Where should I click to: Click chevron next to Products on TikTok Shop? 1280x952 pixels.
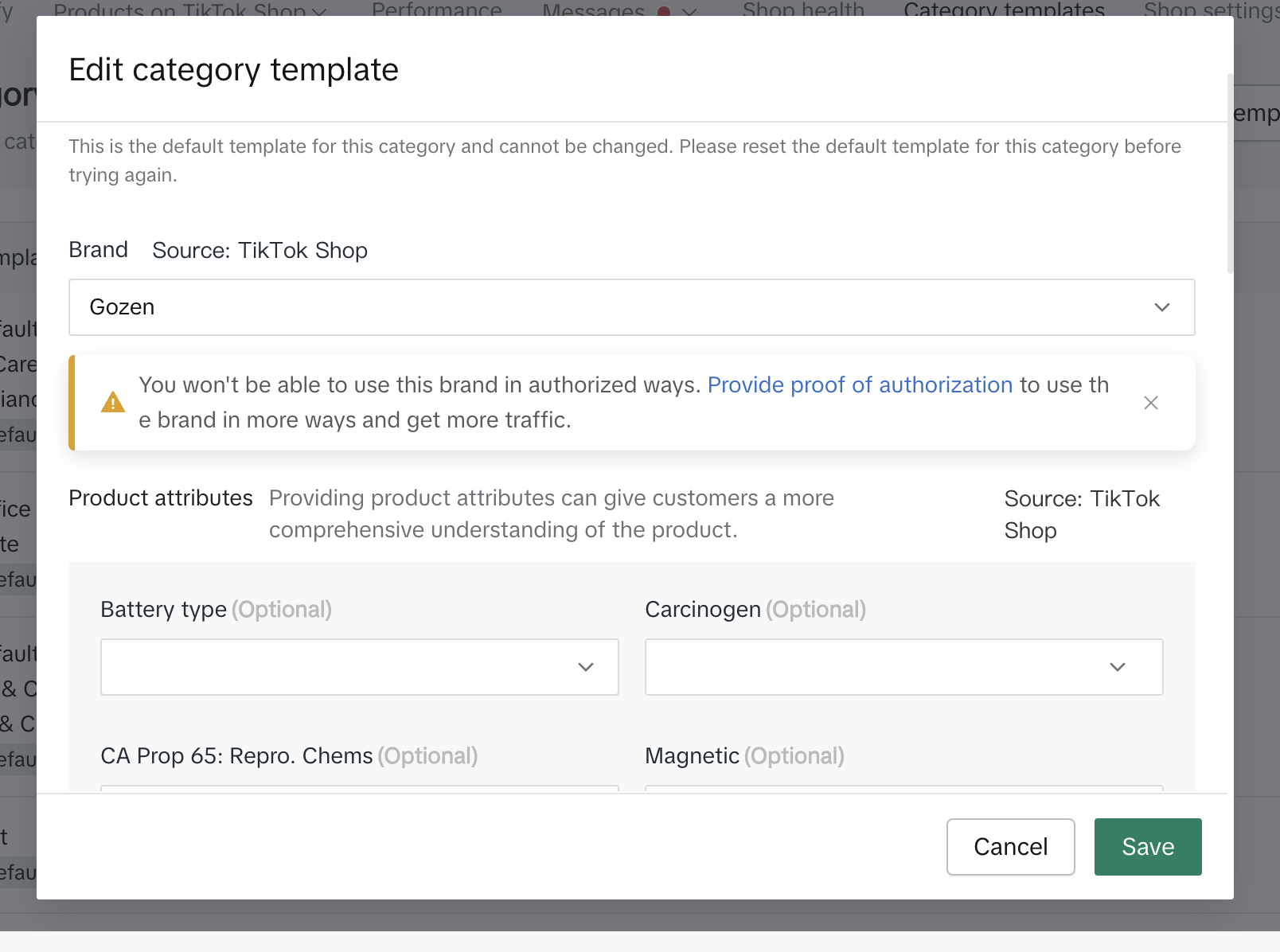[319, 11]
